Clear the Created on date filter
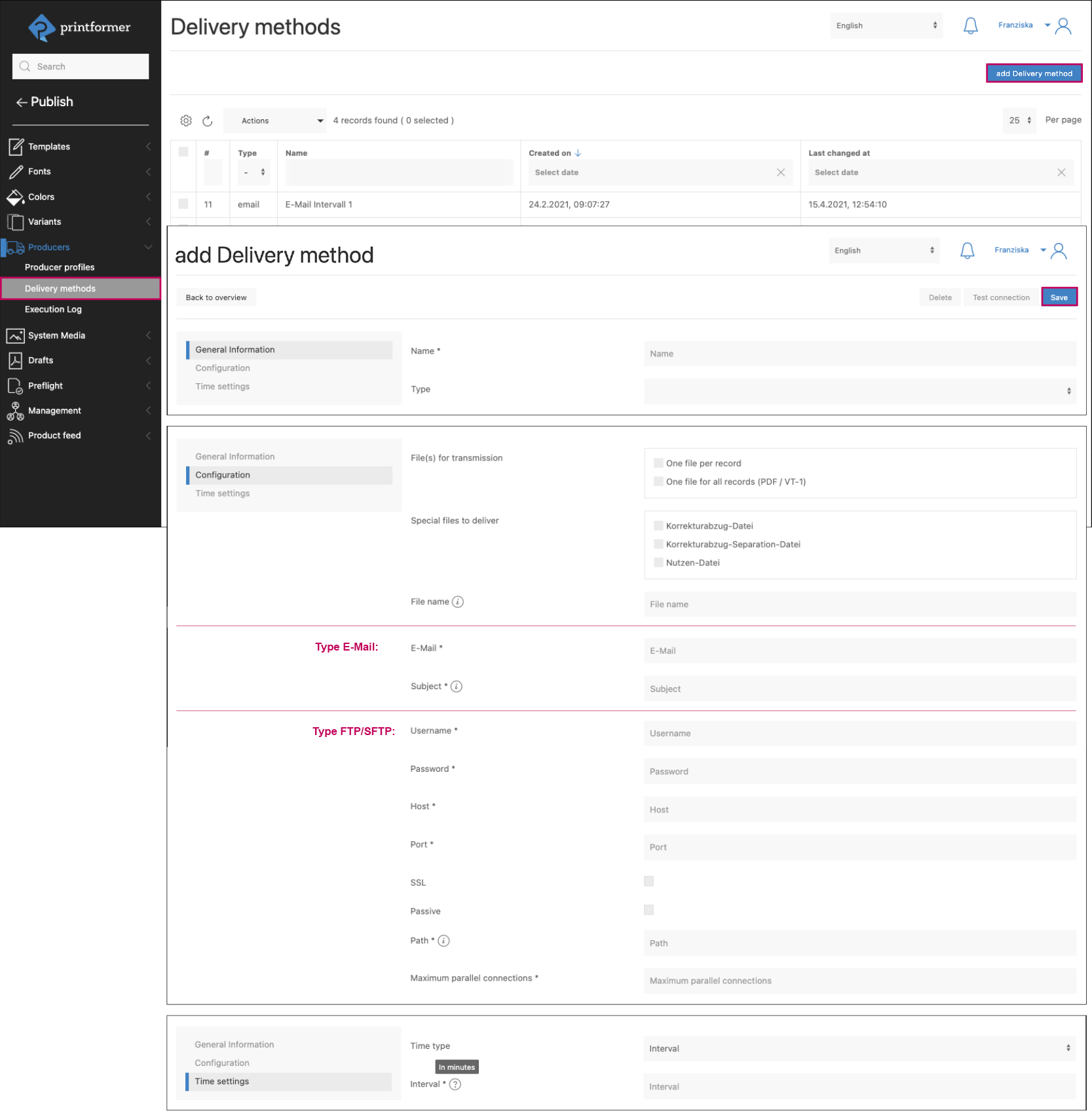The image size is (1092, 1117). (781, 172)
